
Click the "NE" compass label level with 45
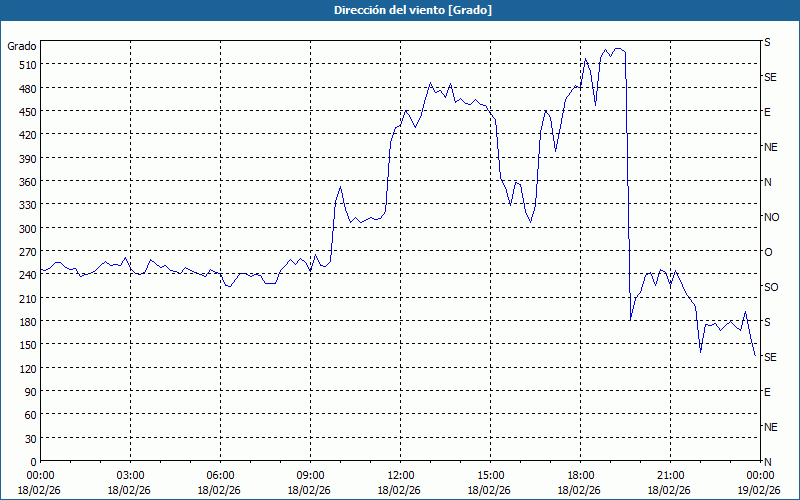tap(770, 427)
